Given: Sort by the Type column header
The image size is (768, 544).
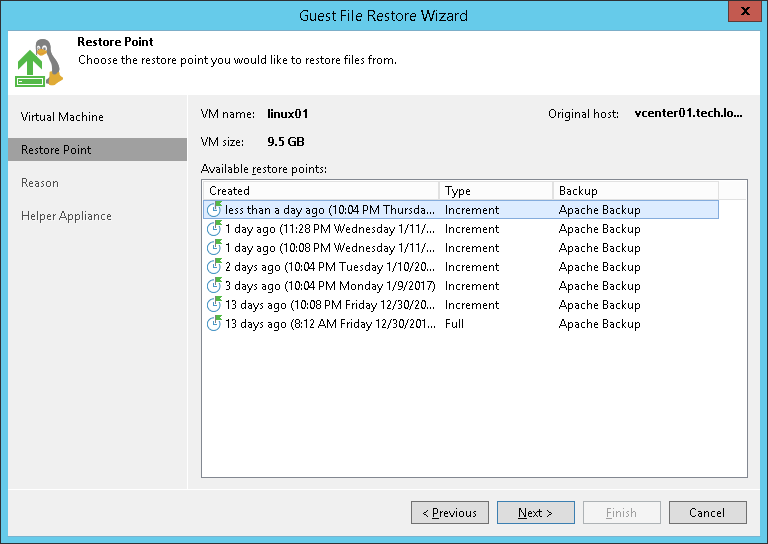Looking at the screenshot, I should 496,190.
